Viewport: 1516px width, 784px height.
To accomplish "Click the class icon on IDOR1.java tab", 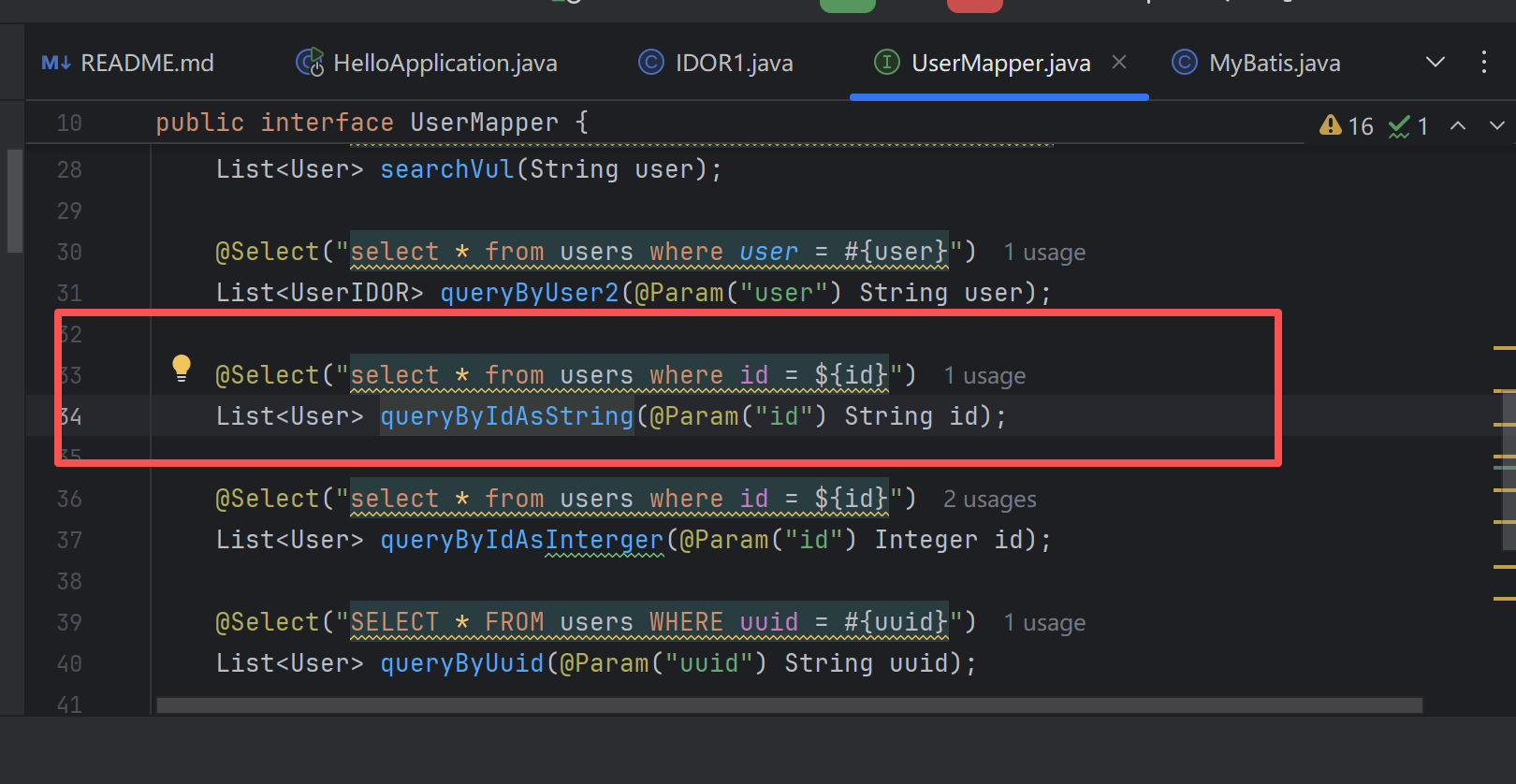I will (x=650, y=62).
